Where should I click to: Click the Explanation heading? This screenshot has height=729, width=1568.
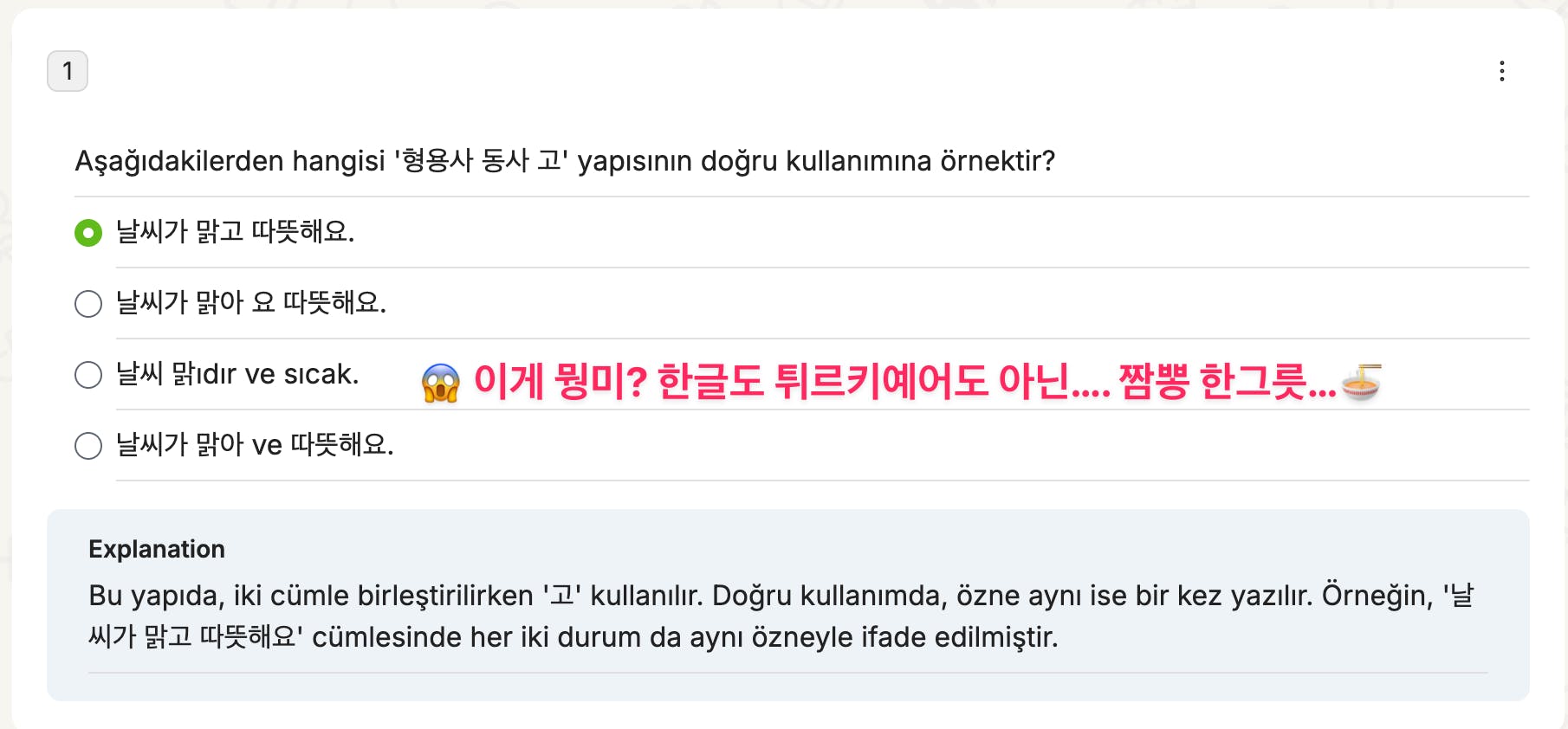[157, 549]
